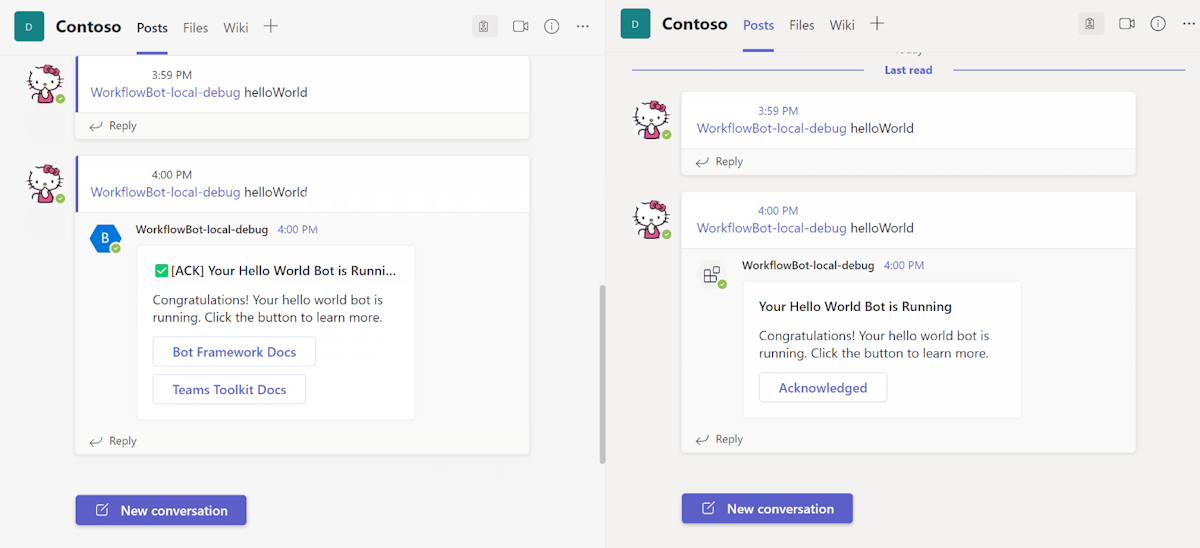Click the info icon in right pane header

(x=1158, y=24)
